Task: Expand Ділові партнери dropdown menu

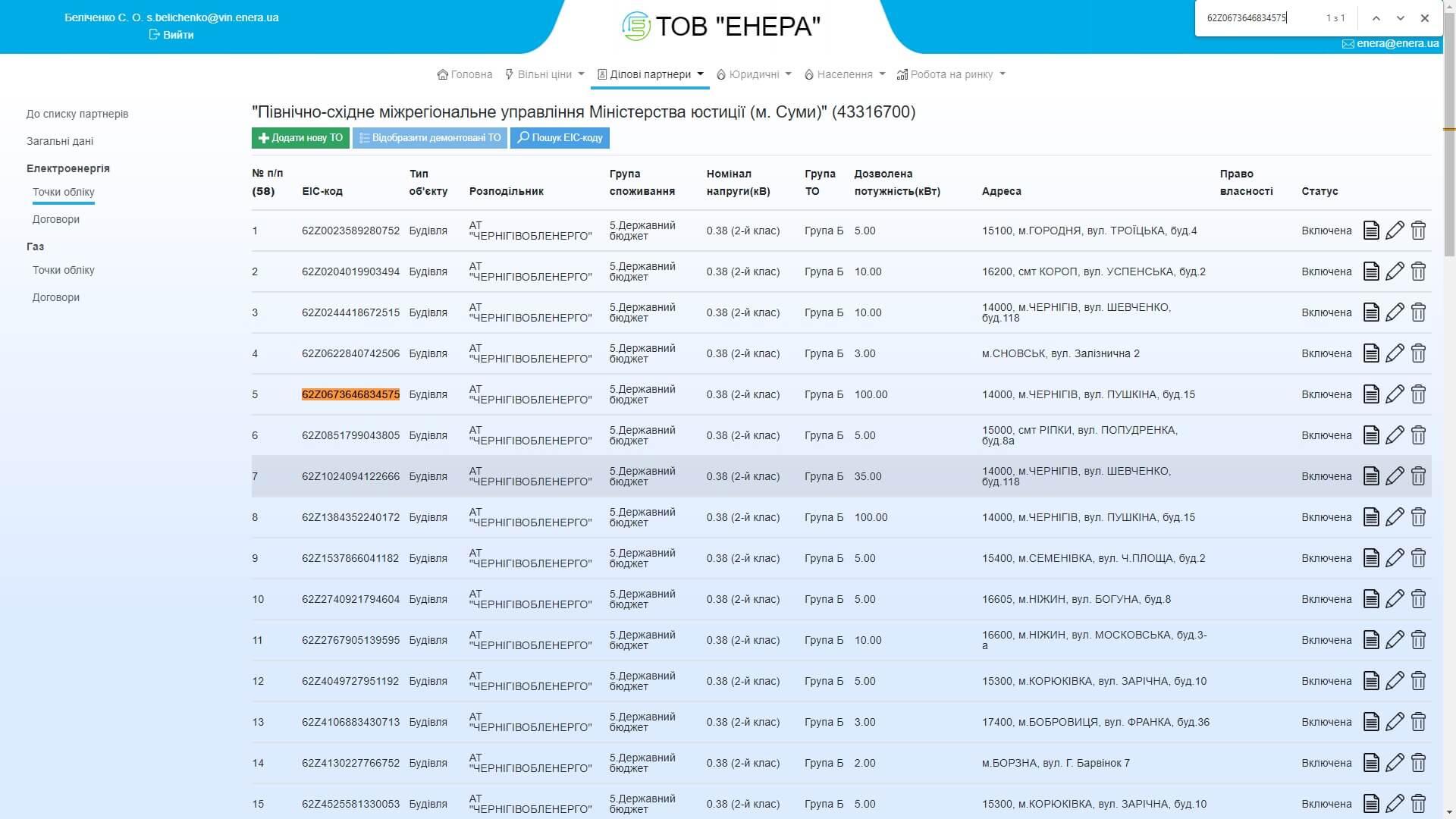Action: pos(650,74)
